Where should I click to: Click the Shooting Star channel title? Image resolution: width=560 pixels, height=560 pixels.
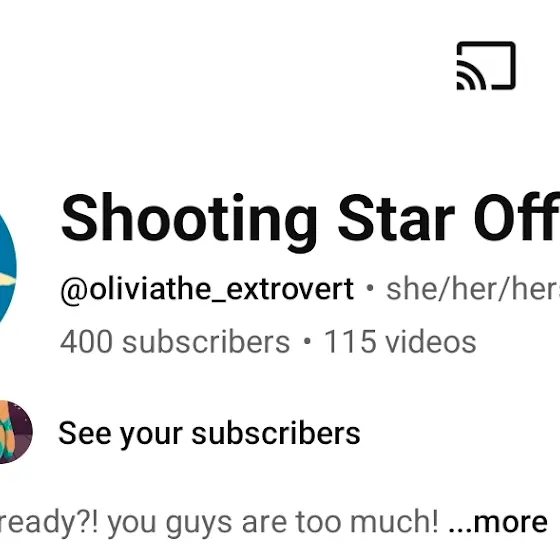tap(310, 219)
